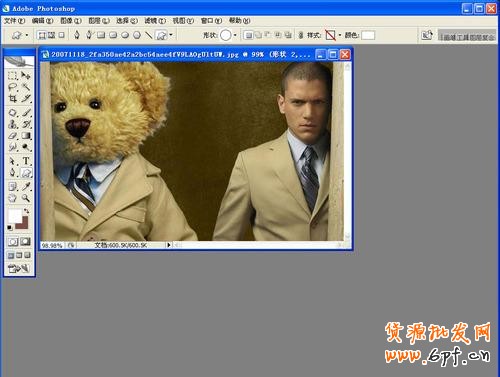Select the Type tool
Screen dimensions: 500x377
pyautogui.click(x=26, y=161)
